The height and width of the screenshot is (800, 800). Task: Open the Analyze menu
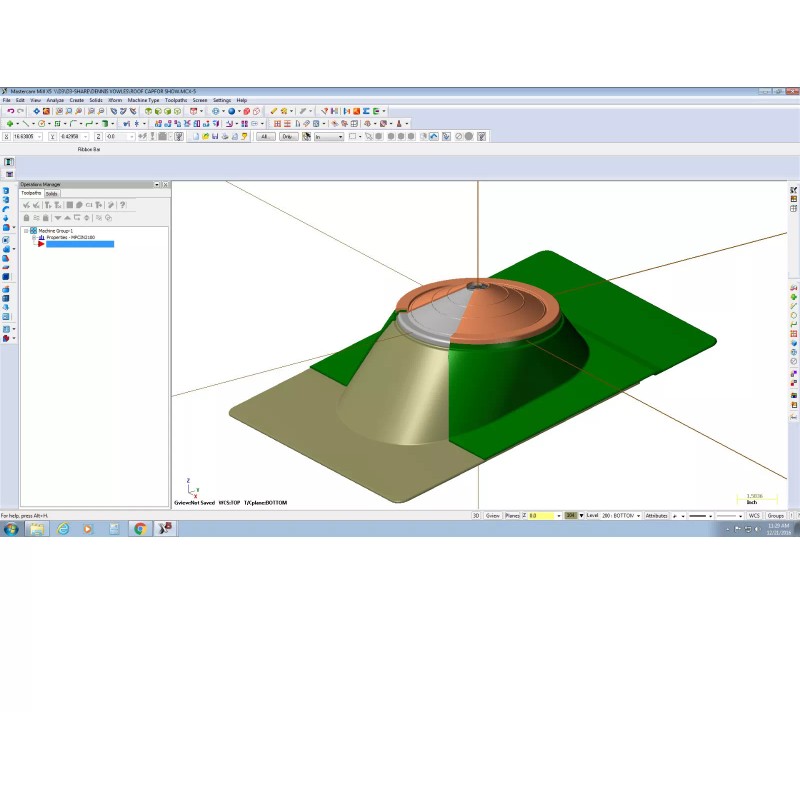click(x=55, y=100)
